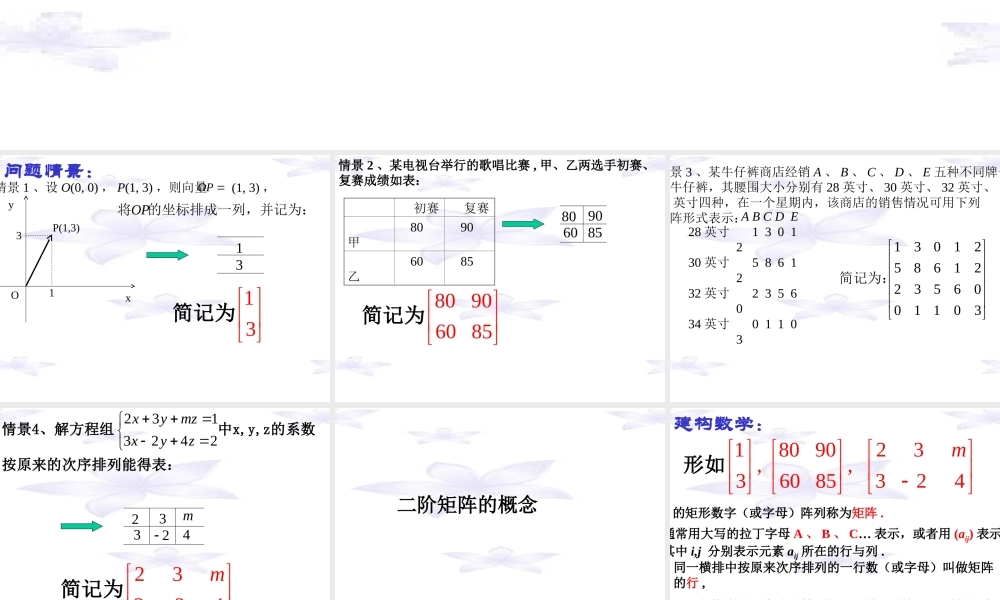This screenshot has width=1000, height=600.
Task: Open the 建构数学 slide
Action: click(x=835, y=504)
